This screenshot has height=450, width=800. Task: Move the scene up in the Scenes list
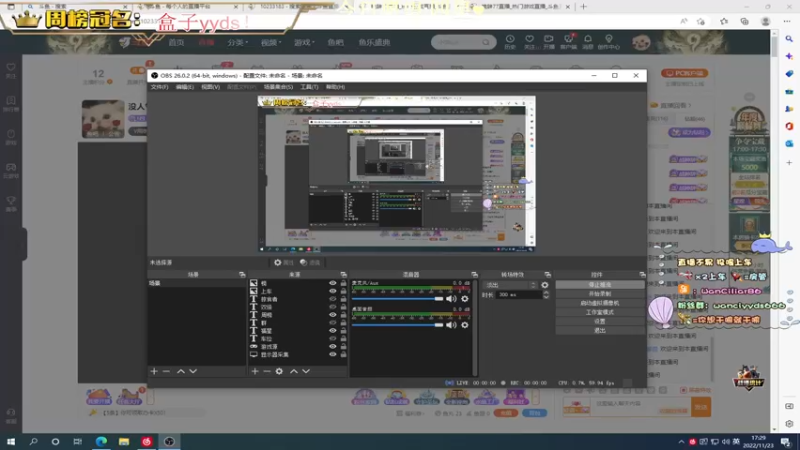[x=181, y=371]
